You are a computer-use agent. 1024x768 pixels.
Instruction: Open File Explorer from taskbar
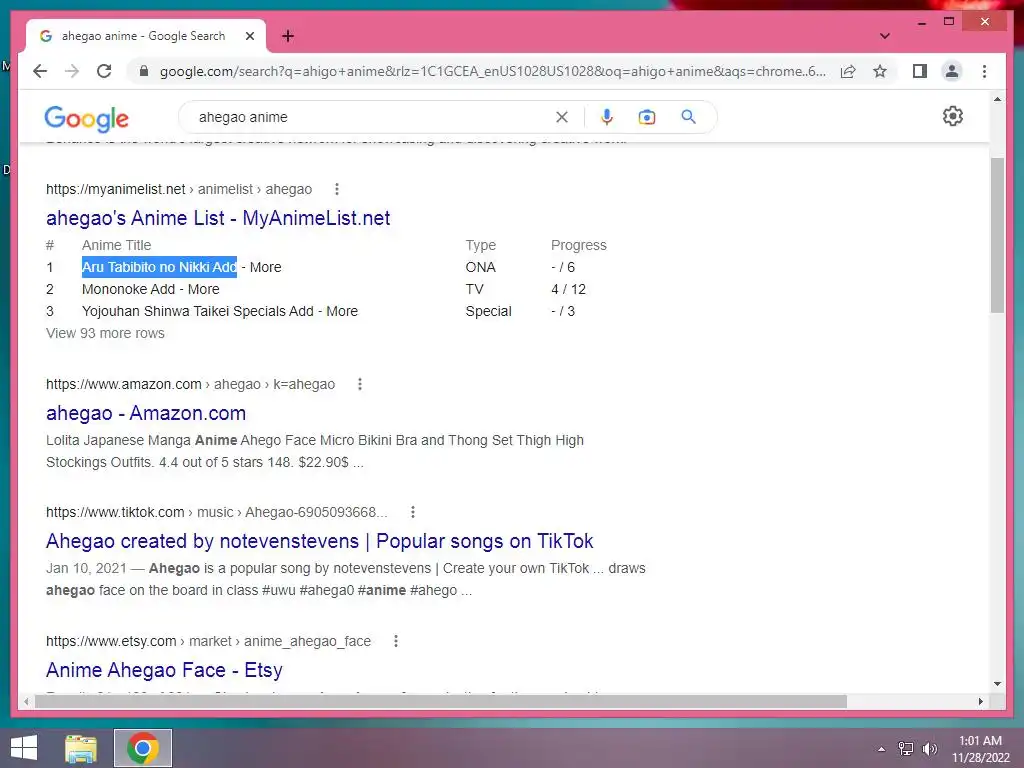click(81, 748)
